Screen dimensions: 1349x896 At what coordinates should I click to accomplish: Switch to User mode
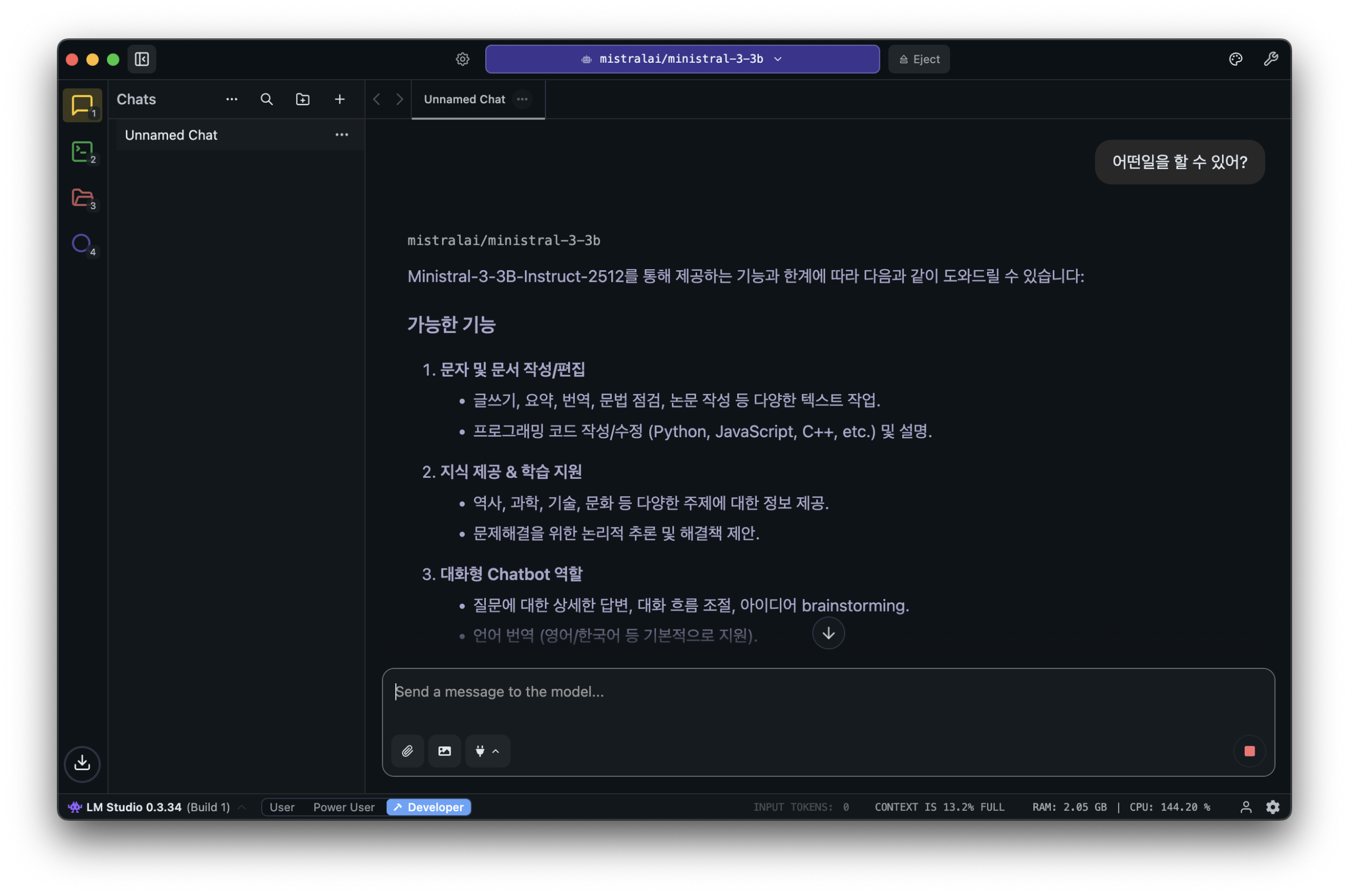pyautogui.click(x=282, y=807)
